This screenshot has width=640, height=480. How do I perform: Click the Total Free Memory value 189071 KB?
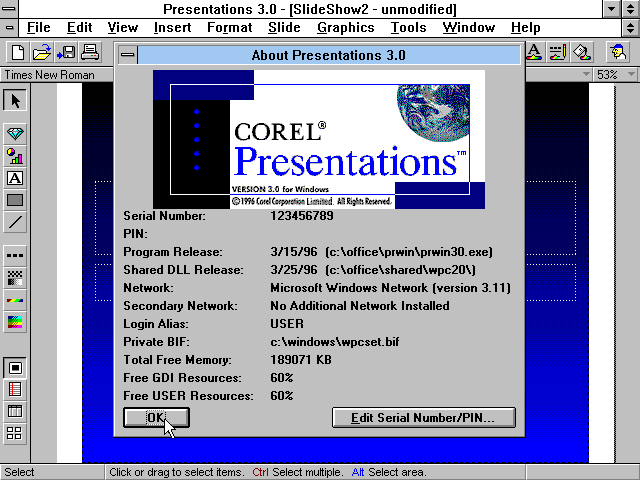pyautogui.click(x=301, y=360)
